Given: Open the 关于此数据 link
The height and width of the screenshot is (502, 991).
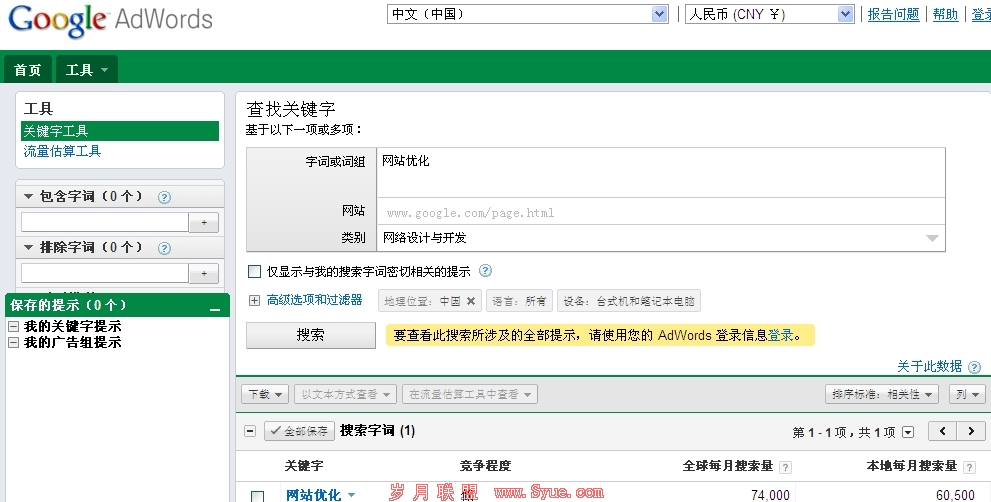Looking at the screenshot, I should (930, 366).
